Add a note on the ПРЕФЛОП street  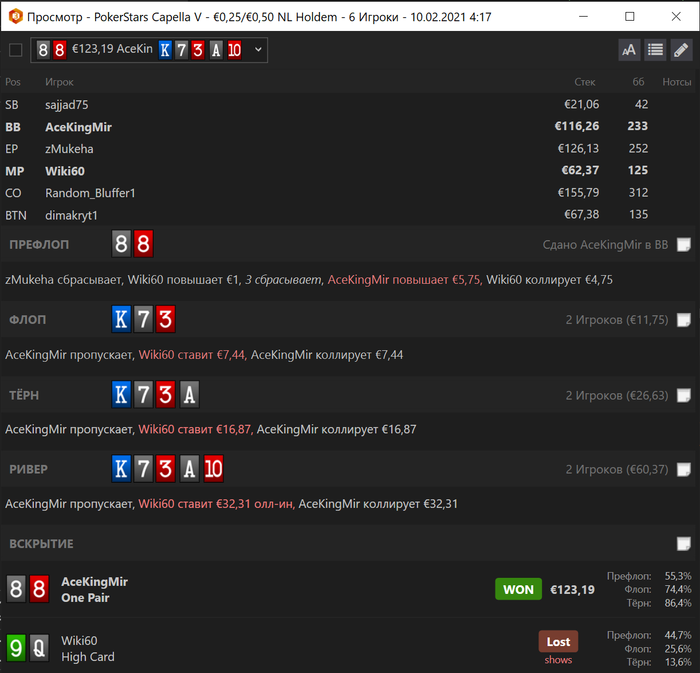tap(683, 245)
